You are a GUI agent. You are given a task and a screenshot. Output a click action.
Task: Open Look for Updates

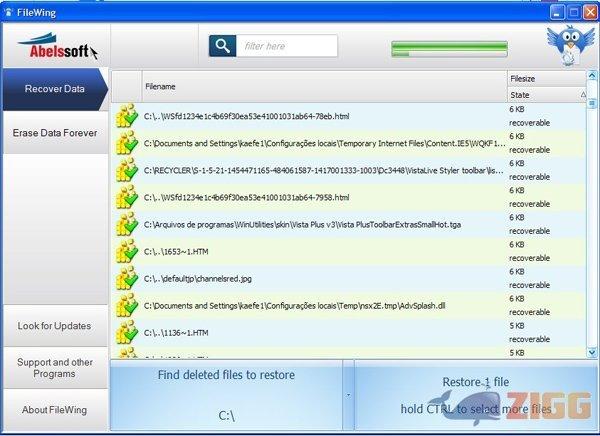(x=54, y=326)
